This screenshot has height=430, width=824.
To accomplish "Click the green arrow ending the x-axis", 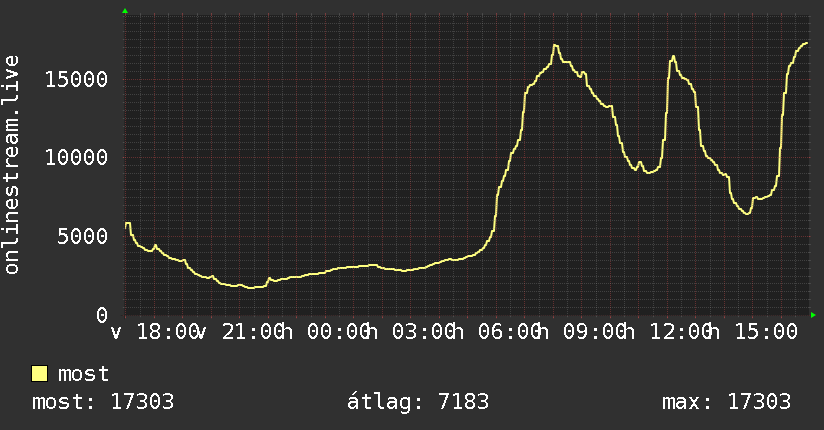I will tap(813, 315).
